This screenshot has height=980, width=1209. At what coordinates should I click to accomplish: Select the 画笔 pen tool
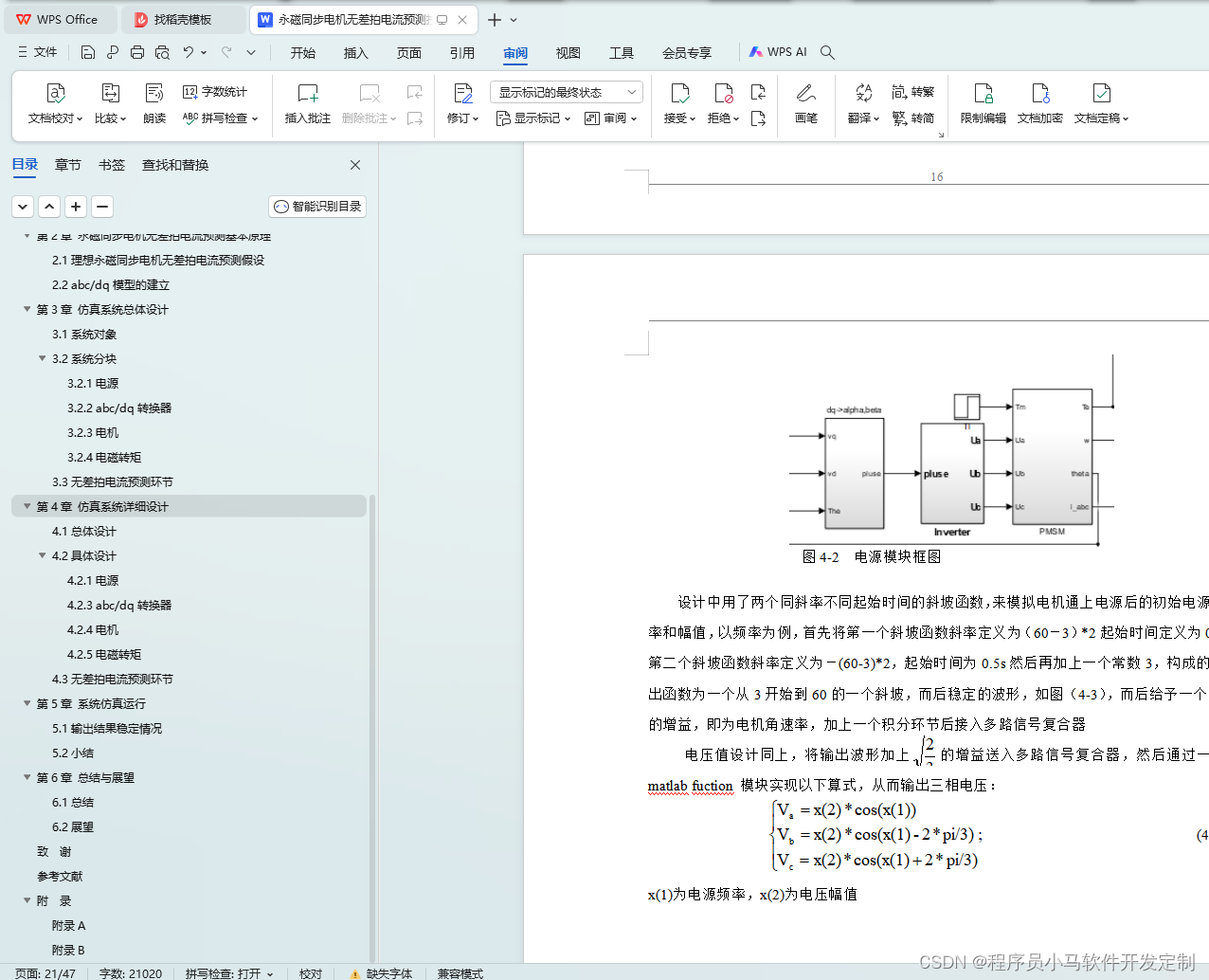tap(806, 103)
